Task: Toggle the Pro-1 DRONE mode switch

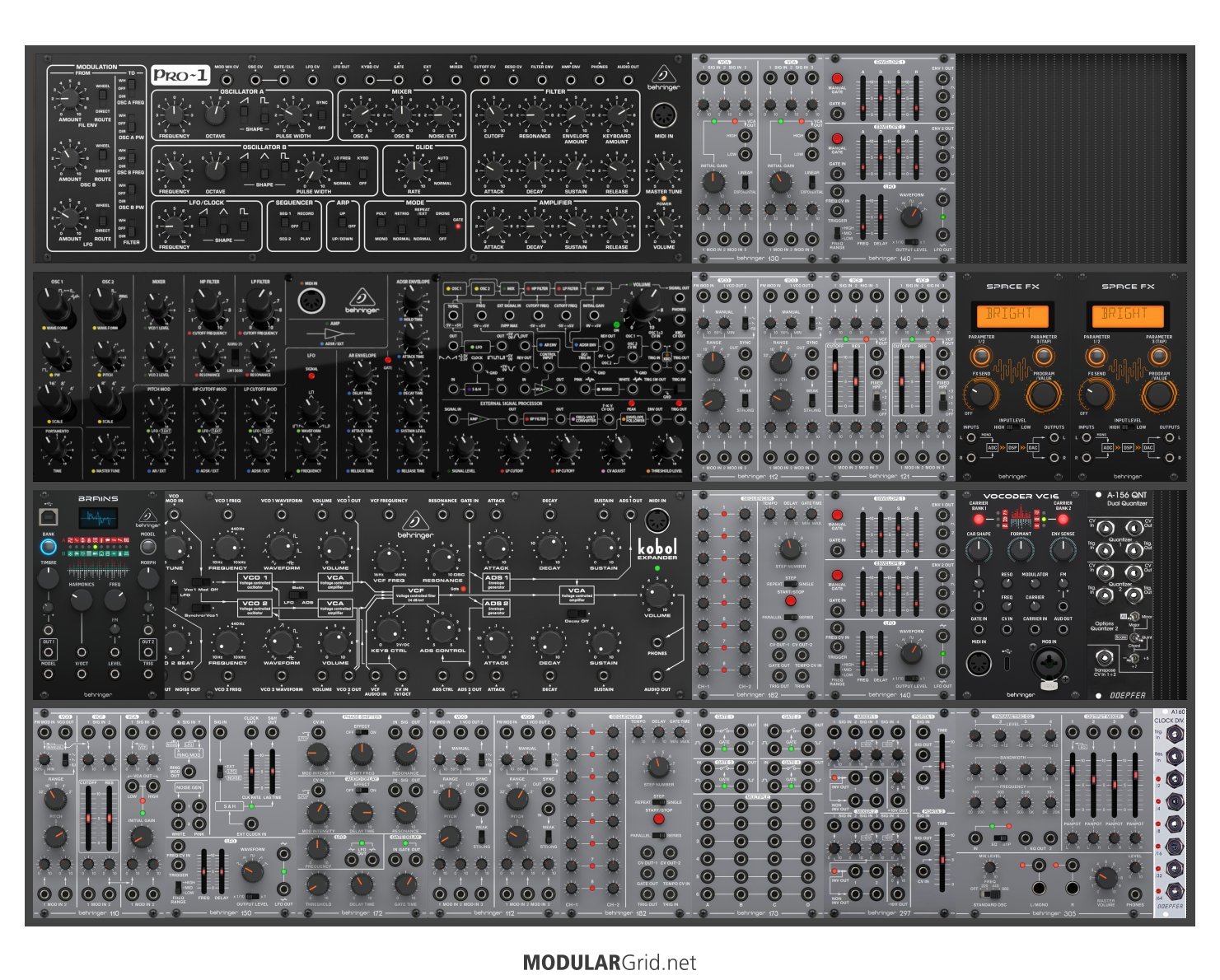Action: [x=443, y=226]
